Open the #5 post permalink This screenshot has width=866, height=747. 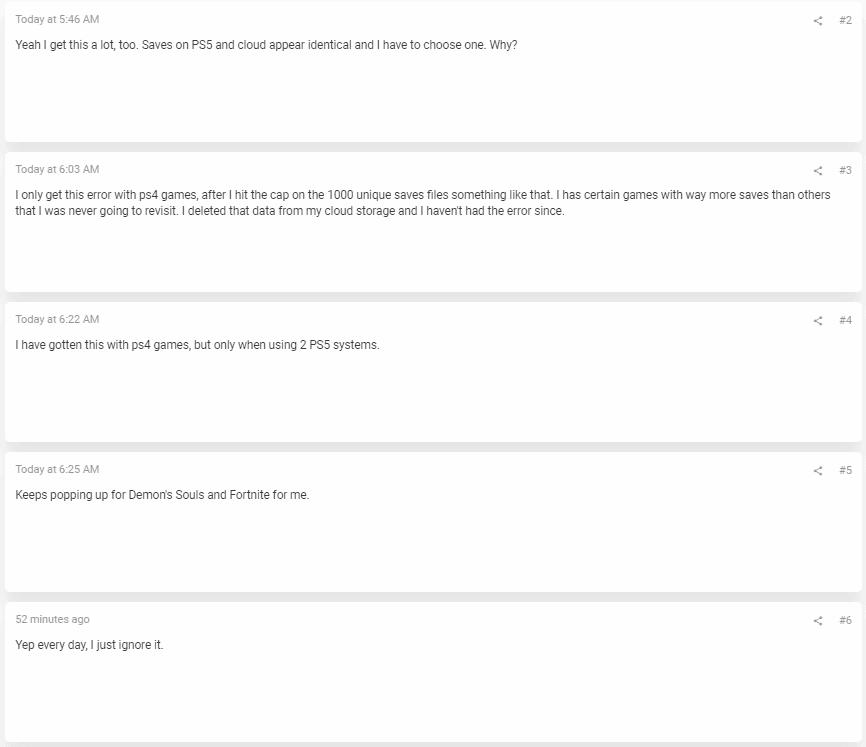[x=845, y=470]
